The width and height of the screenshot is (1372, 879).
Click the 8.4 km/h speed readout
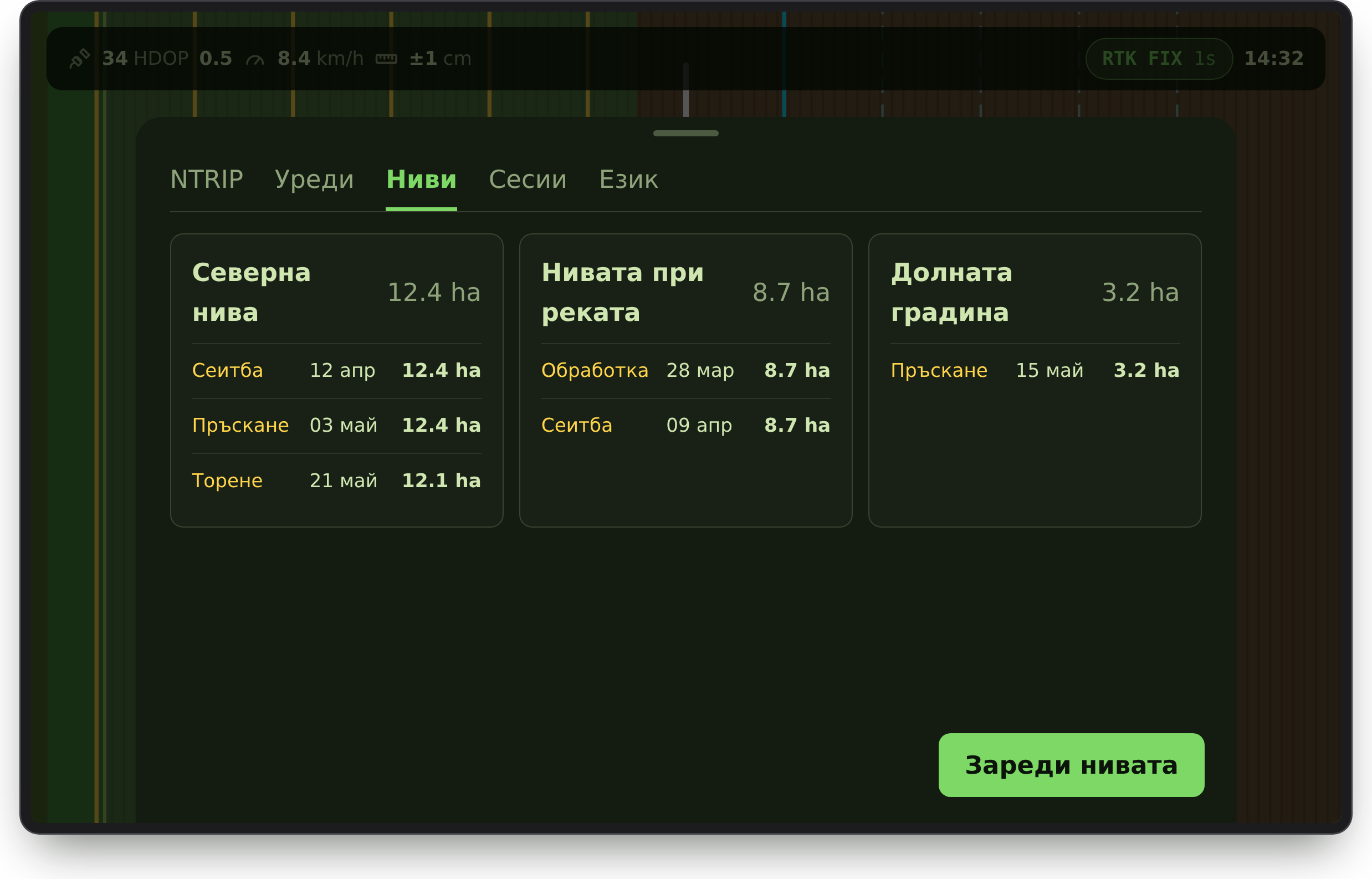(x=320, y=58)
